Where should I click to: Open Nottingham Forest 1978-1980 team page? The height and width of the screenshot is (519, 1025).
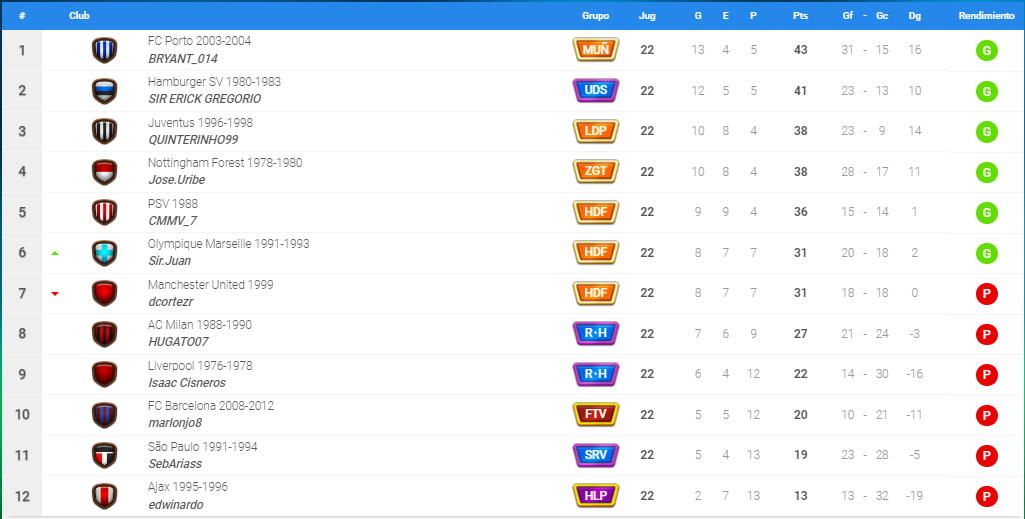225,162
